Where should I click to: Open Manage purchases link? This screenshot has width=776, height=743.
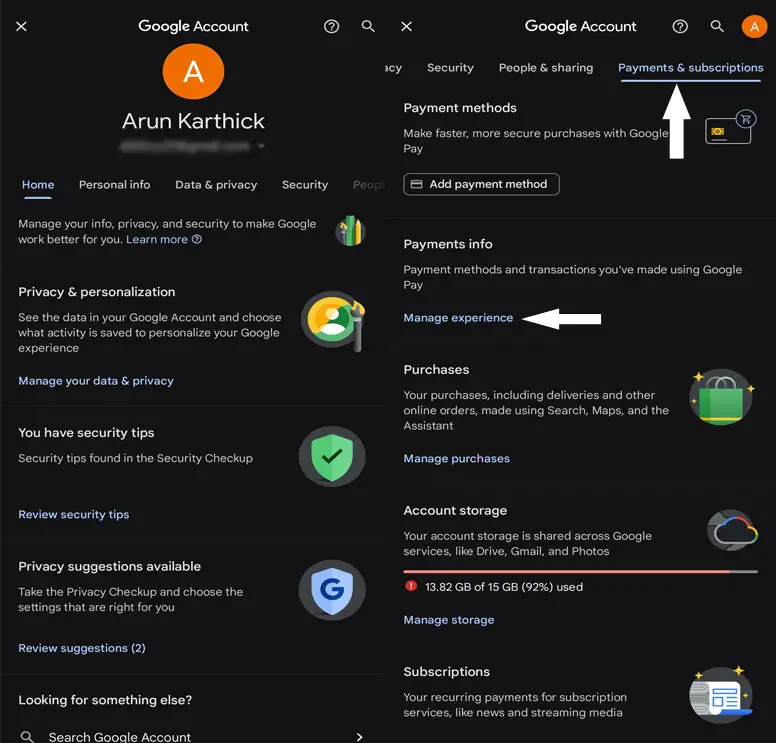pos(456,458)
